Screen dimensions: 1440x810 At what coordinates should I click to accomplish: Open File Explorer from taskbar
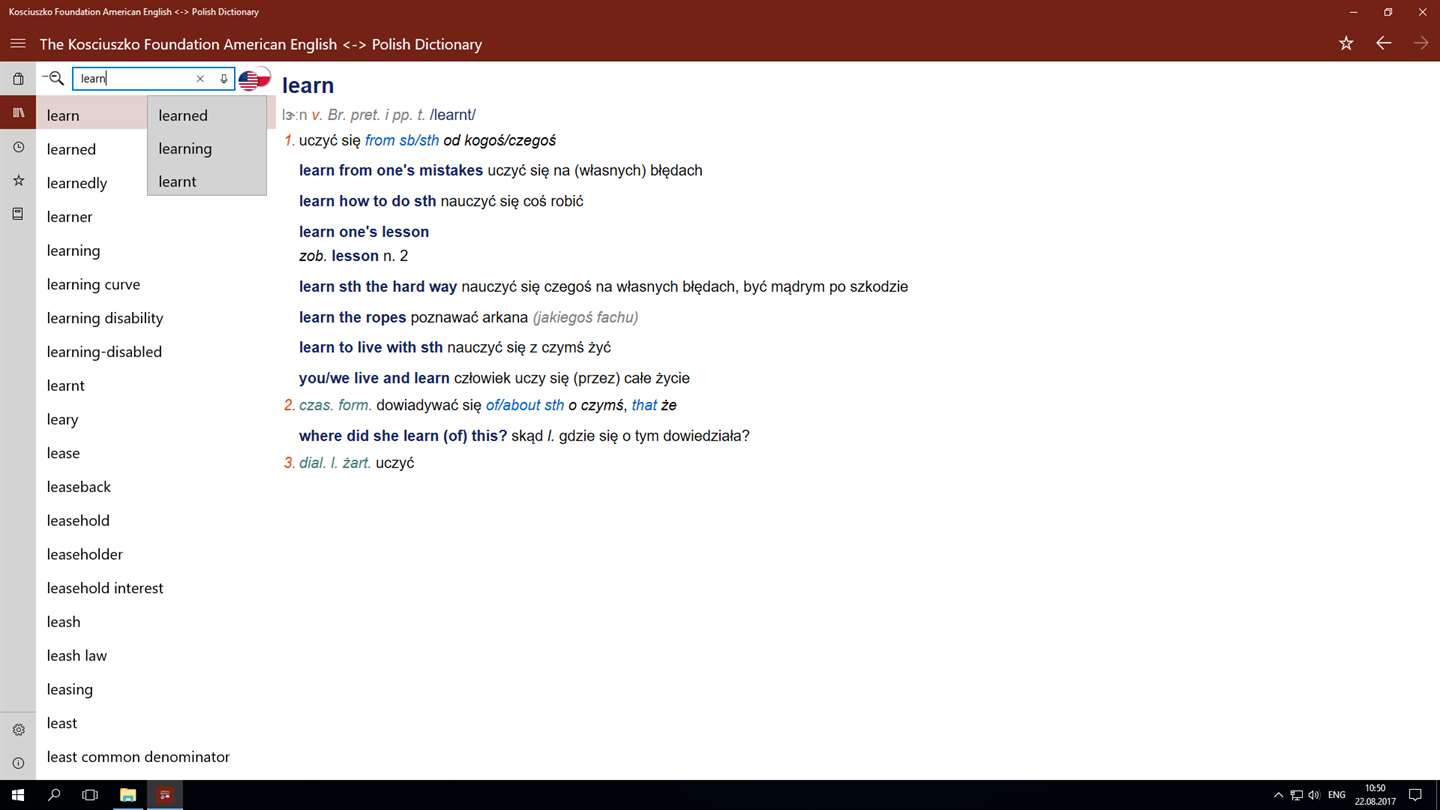(x=128, y=795)
